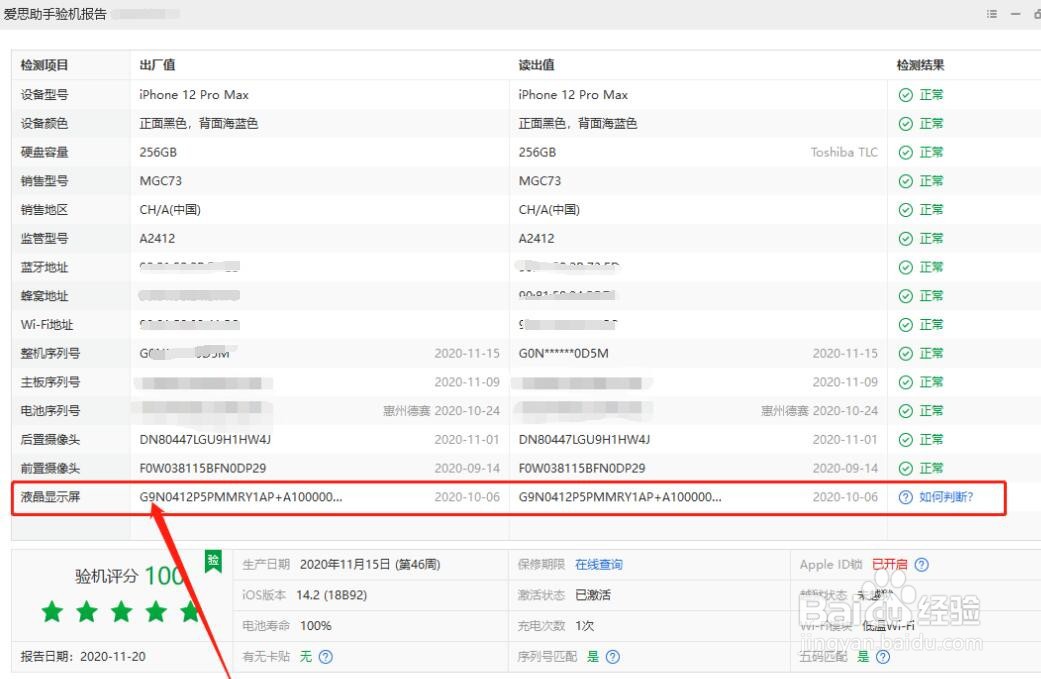This screenshot has width=1041, height=679.
Task: Minimize the 爱思助手验机报告 window
Action: (x=1016, y=14)
